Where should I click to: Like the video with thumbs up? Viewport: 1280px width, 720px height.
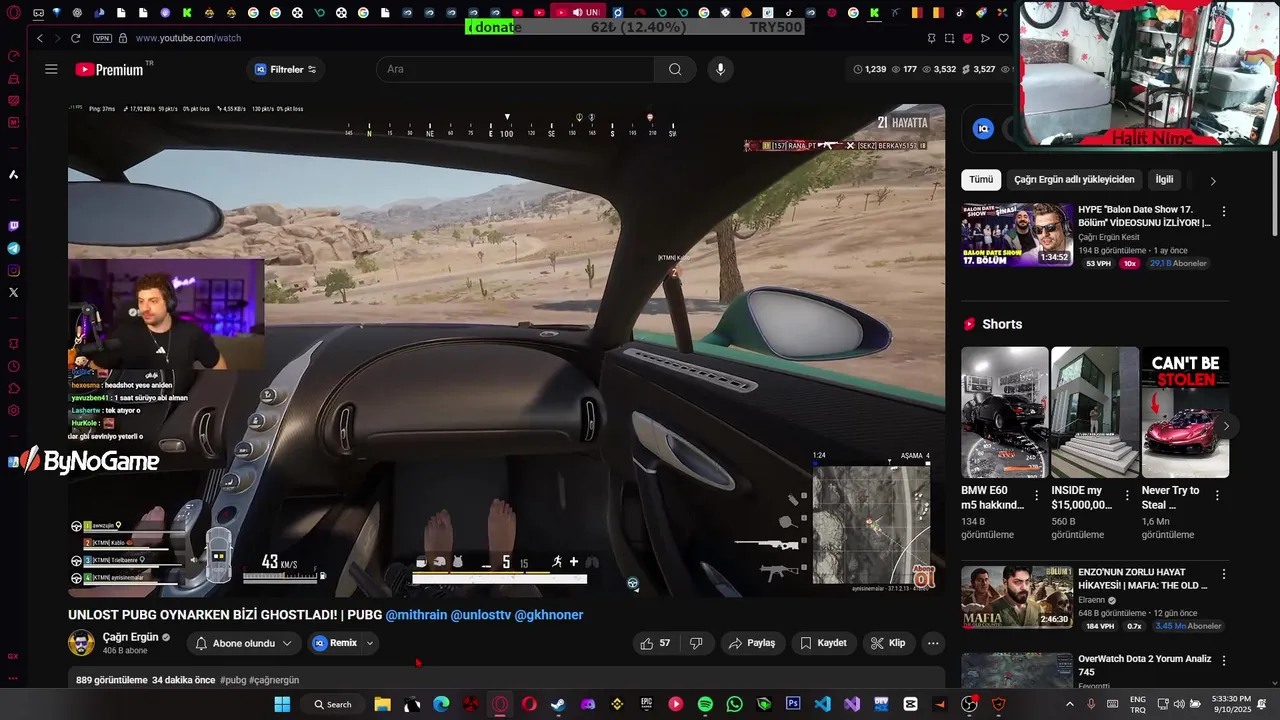click(655, 643)
